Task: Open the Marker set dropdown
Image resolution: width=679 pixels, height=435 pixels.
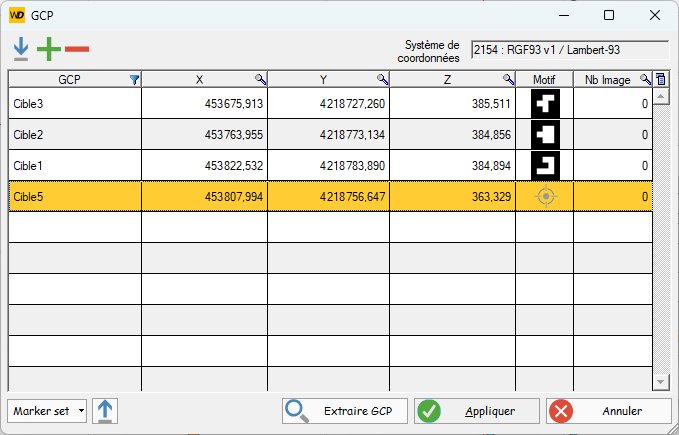Action: (47, 411)
